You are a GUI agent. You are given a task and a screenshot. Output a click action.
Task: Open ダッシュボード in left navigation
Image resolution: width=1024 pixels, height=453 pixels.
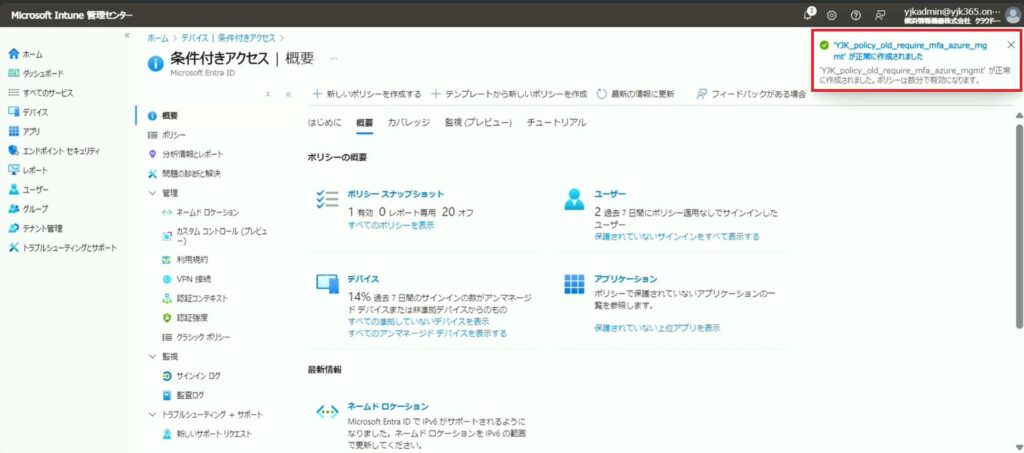coord(36,74)
